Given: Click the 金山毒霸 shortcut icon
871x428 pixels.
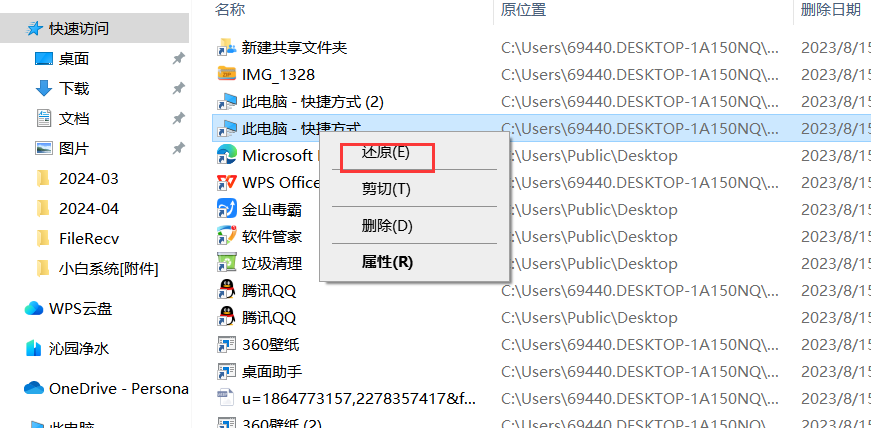Looking at the screenshot, I should 226,209.
